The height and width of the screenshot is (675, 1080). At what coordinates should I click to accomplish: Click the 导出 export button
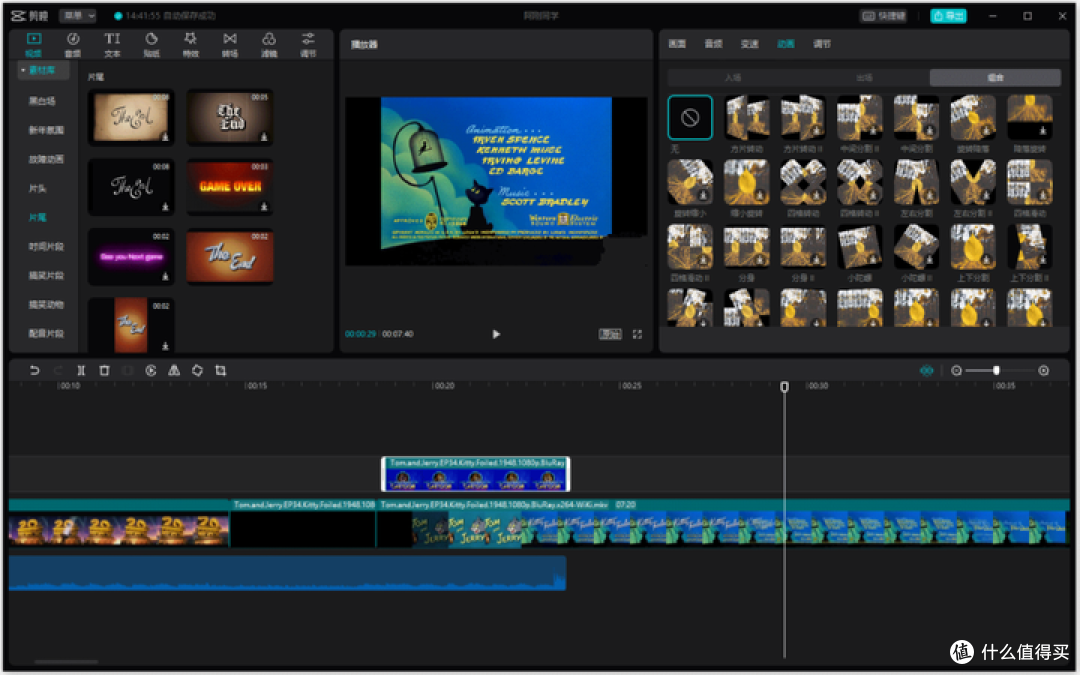948,15
